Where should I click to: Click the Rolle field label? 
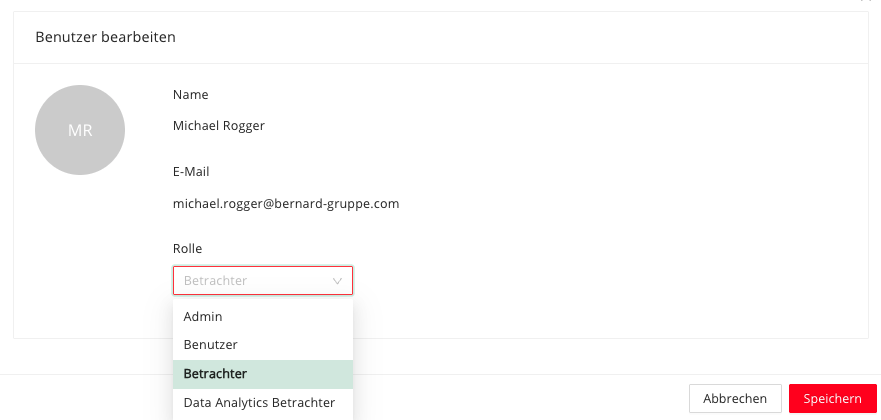click(x=187, y=249)
